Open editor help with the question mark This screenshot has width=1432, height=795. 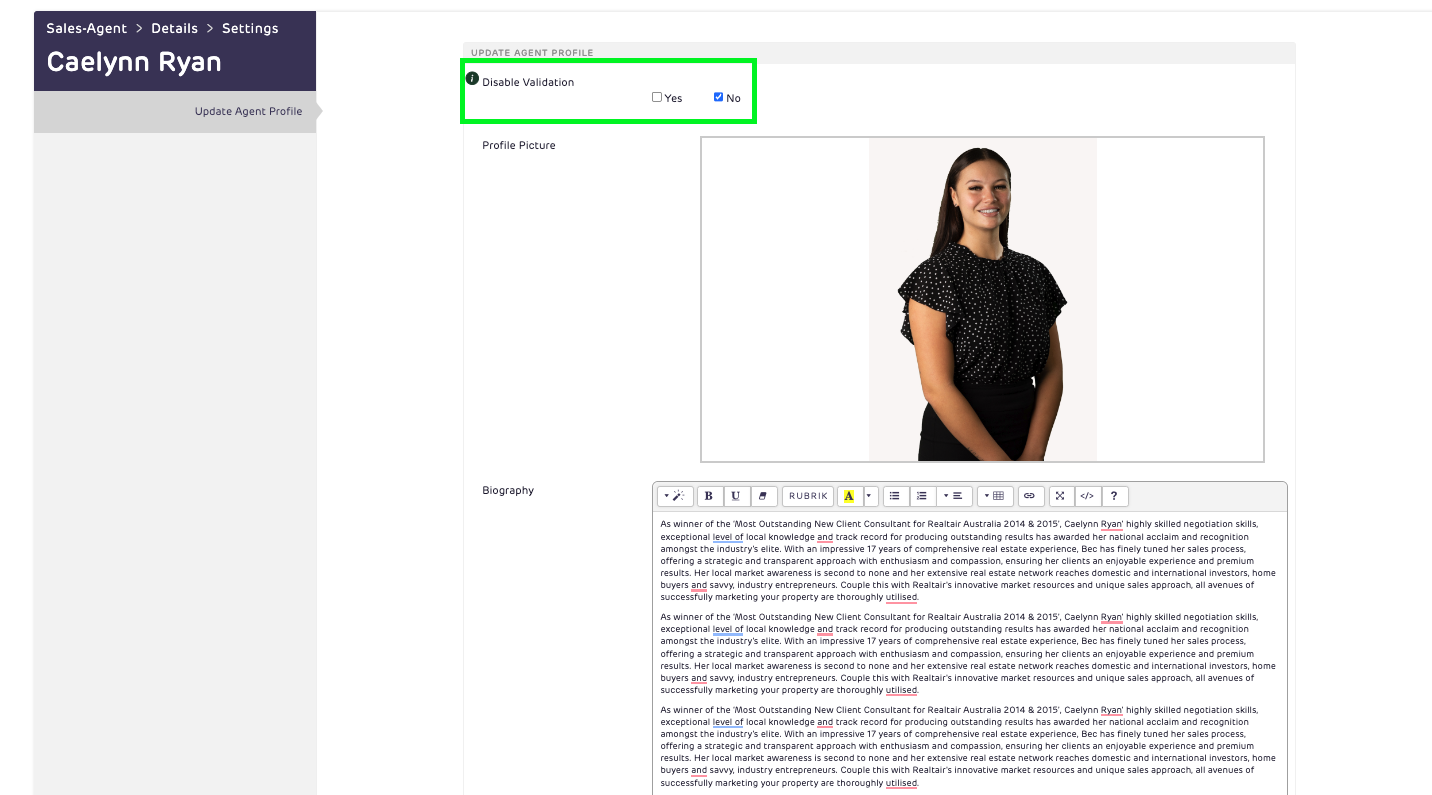click(x=1114, y=496)
